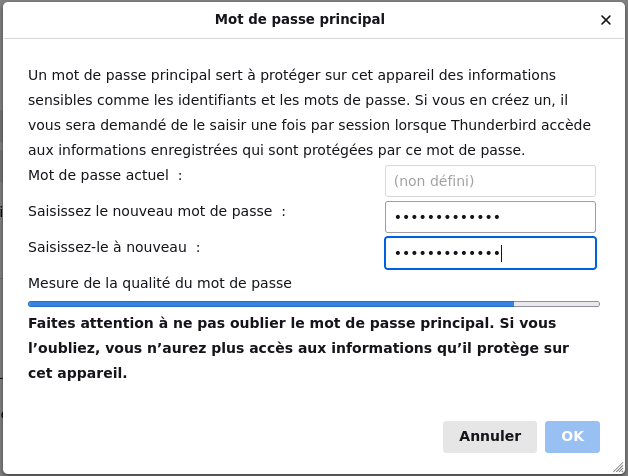Click the re-enter password field

point(490,253)
